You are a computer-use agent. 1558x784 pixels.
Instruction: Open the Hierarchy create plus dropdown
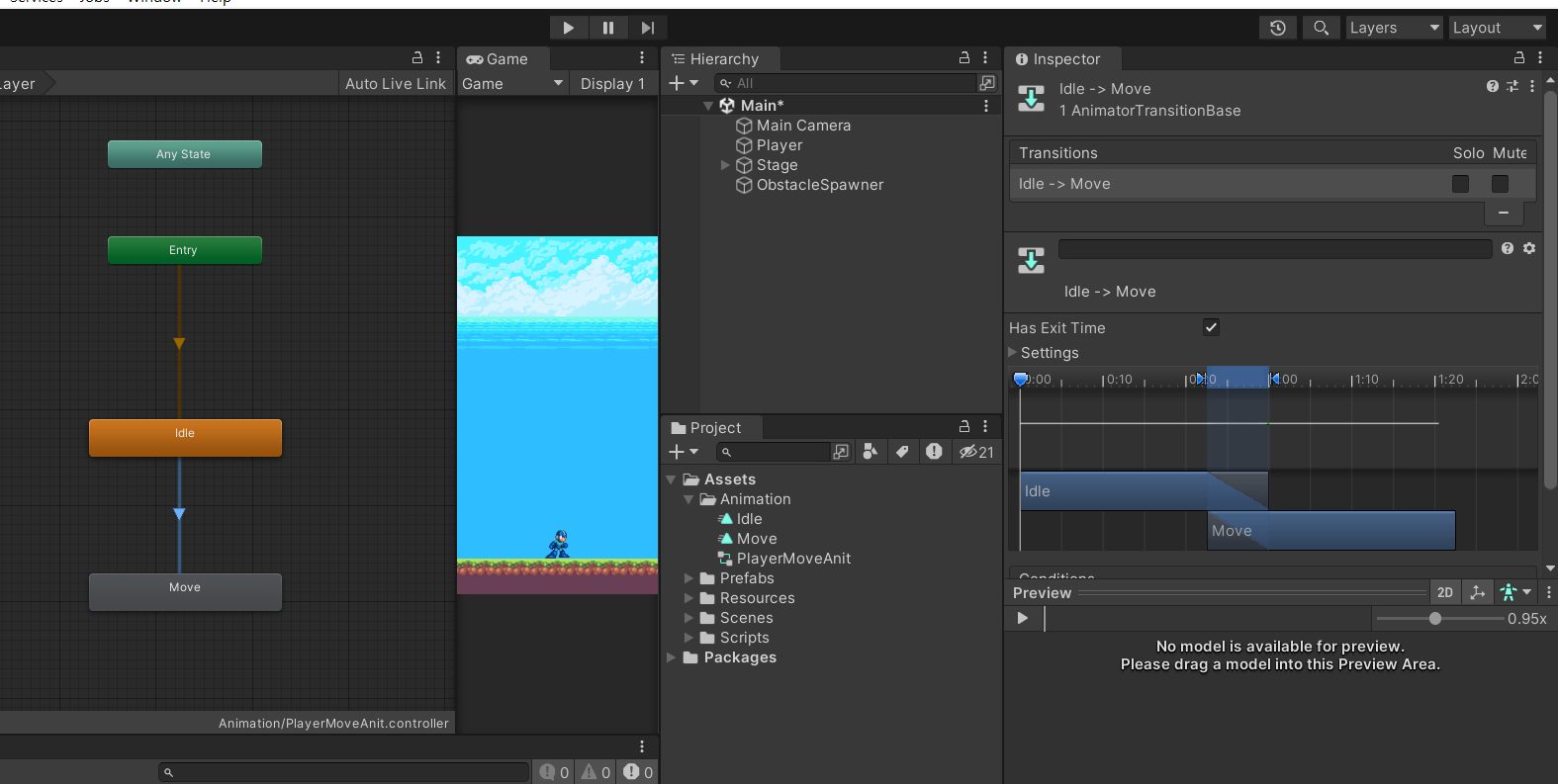tap(684, 83)
